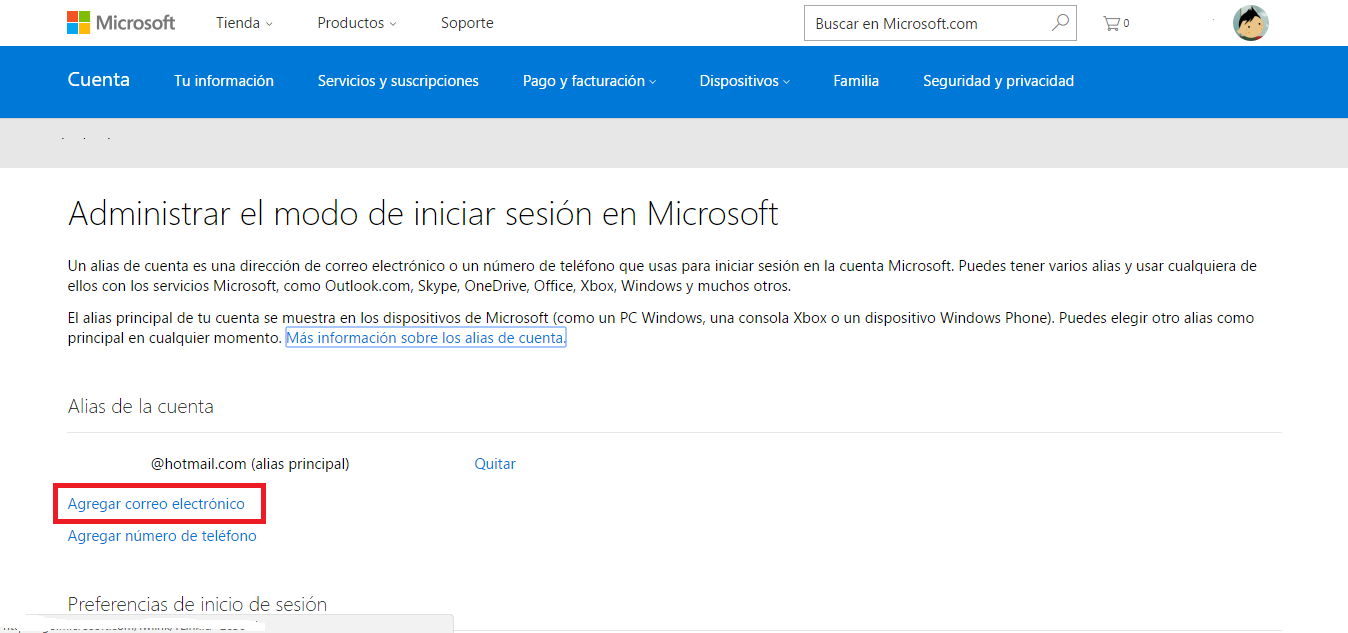
Task: Click the Administrar el modo de iniciar sesión title
Action: (423, 214)
